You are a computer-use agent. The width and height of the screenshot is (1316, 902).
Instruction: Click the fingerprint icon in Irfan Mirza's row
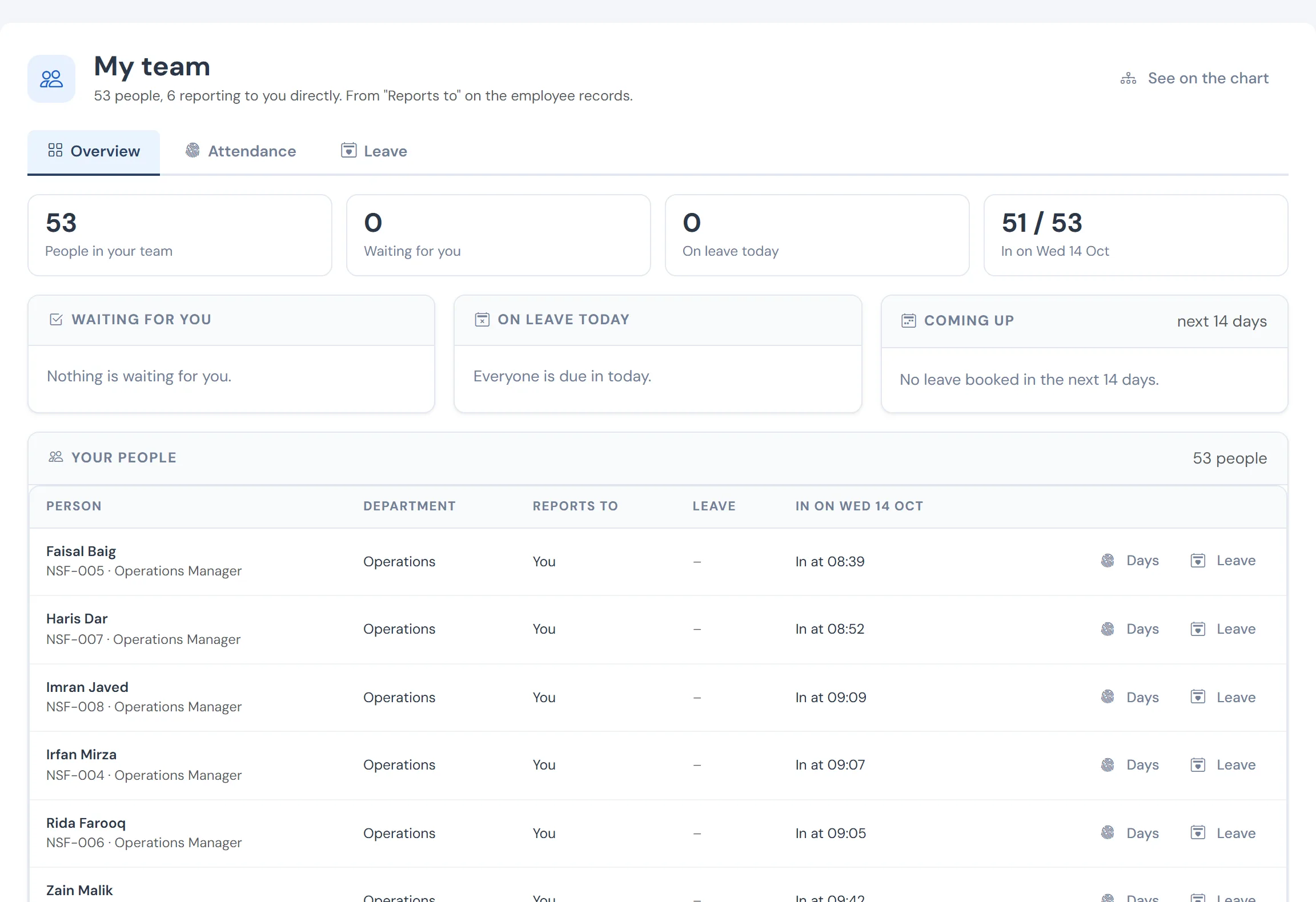click(x=1108, y=765)
